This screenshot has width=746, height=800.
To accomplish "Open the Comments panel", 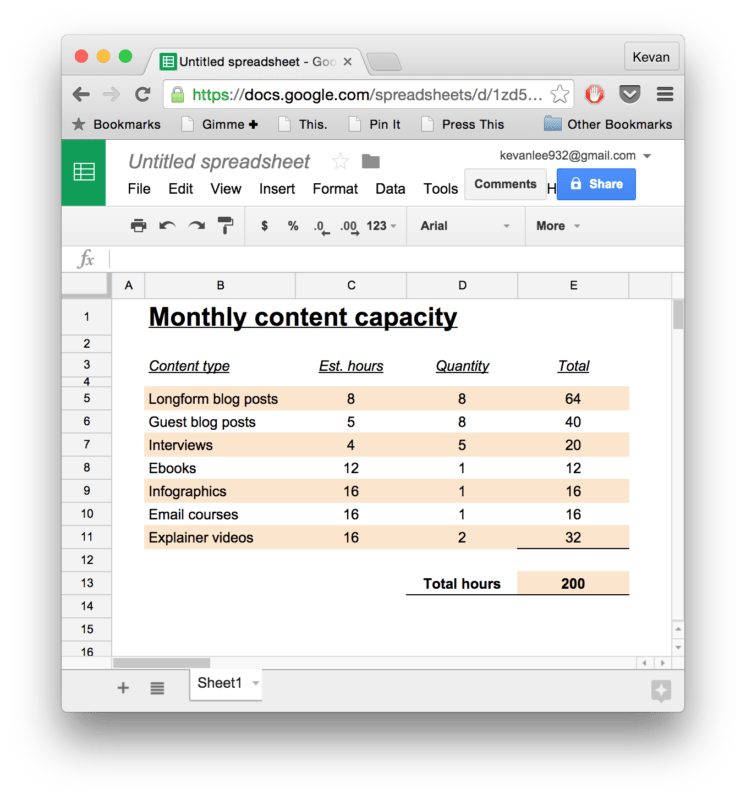I will (x=505, y=184).
